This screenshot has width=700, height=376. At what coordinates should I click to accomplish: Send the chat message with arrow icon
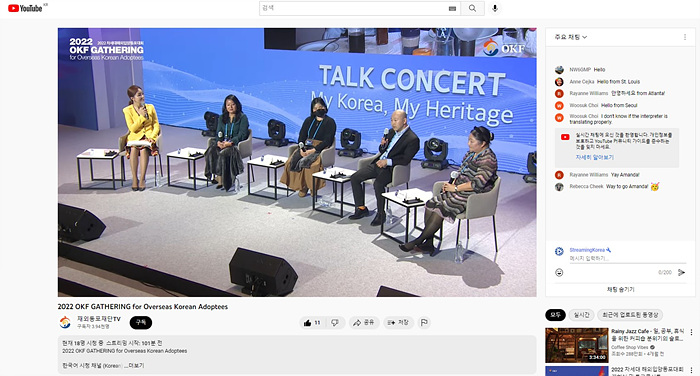pos(681,272)
